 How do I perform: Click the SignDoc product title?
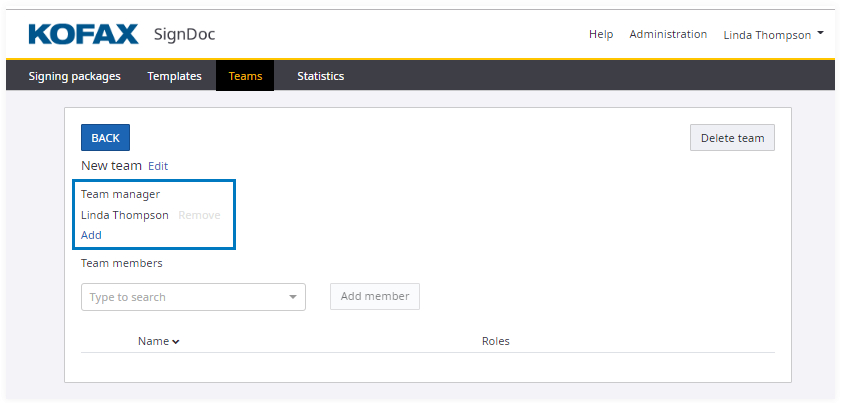[x=184, y=35]
